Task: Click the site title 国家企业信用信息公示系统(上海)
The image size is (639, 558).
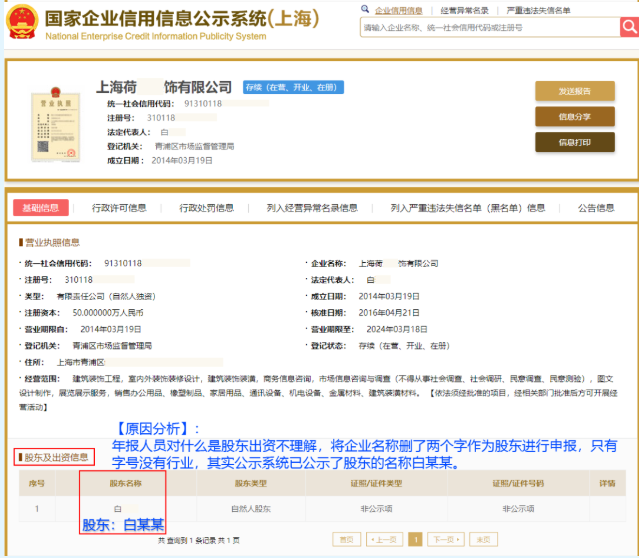Action: point(182,19)
